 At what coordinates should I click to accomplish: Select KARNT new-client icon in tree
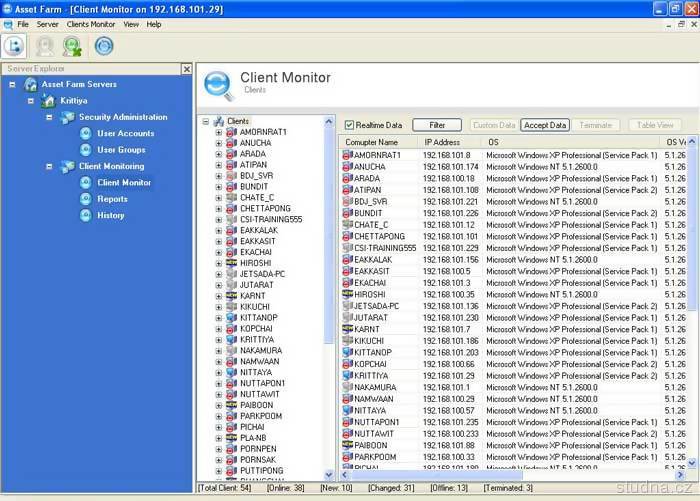click(x=231, y=296)
